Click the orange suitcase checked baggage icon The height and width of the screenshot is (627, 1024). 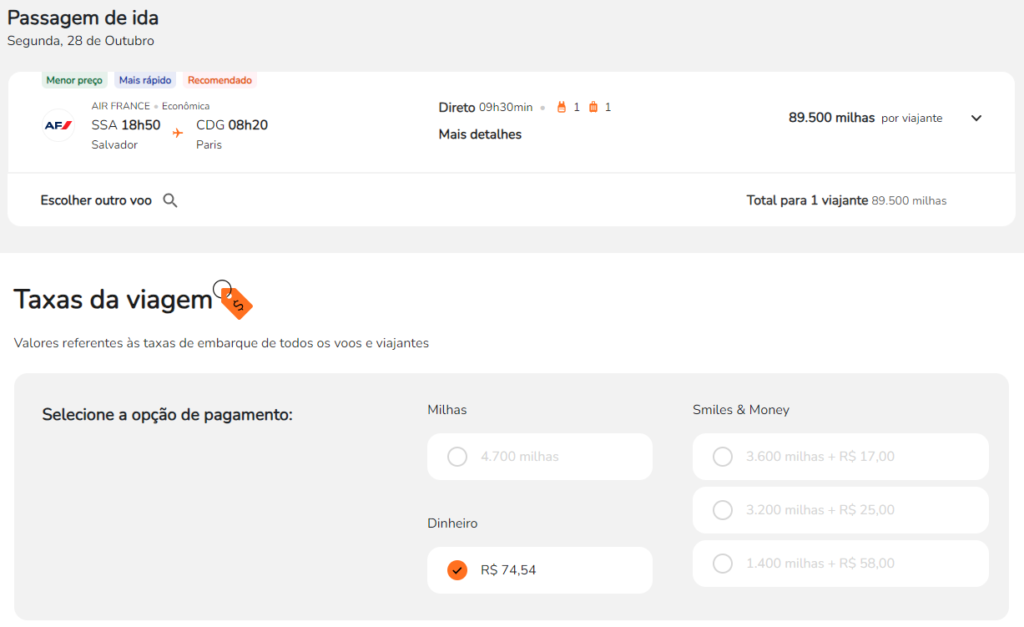(593, 107)
